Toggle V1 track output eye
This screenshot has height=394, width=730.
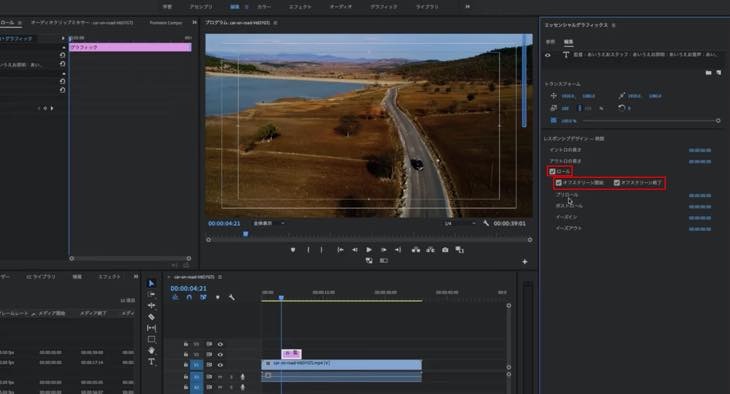[220, 365]
